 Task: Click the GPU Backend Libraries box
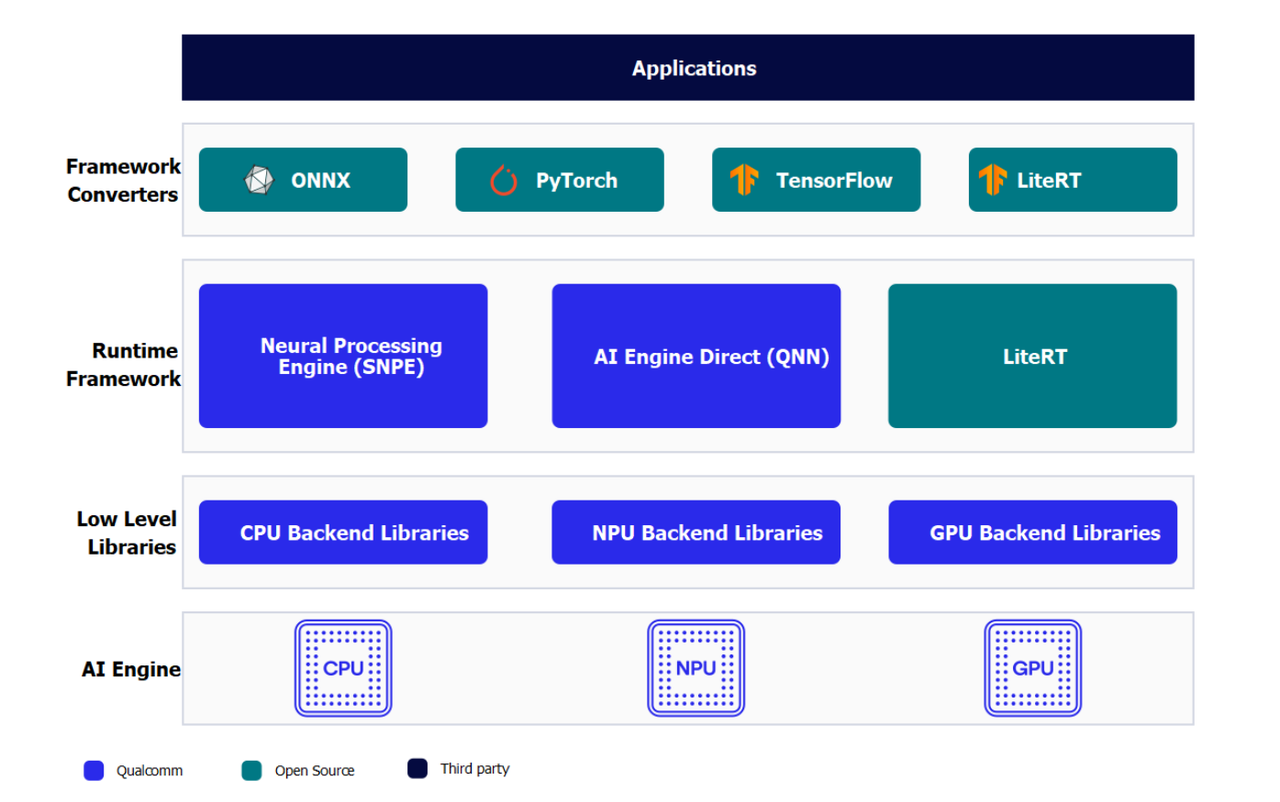click(x=1032, y=532)
